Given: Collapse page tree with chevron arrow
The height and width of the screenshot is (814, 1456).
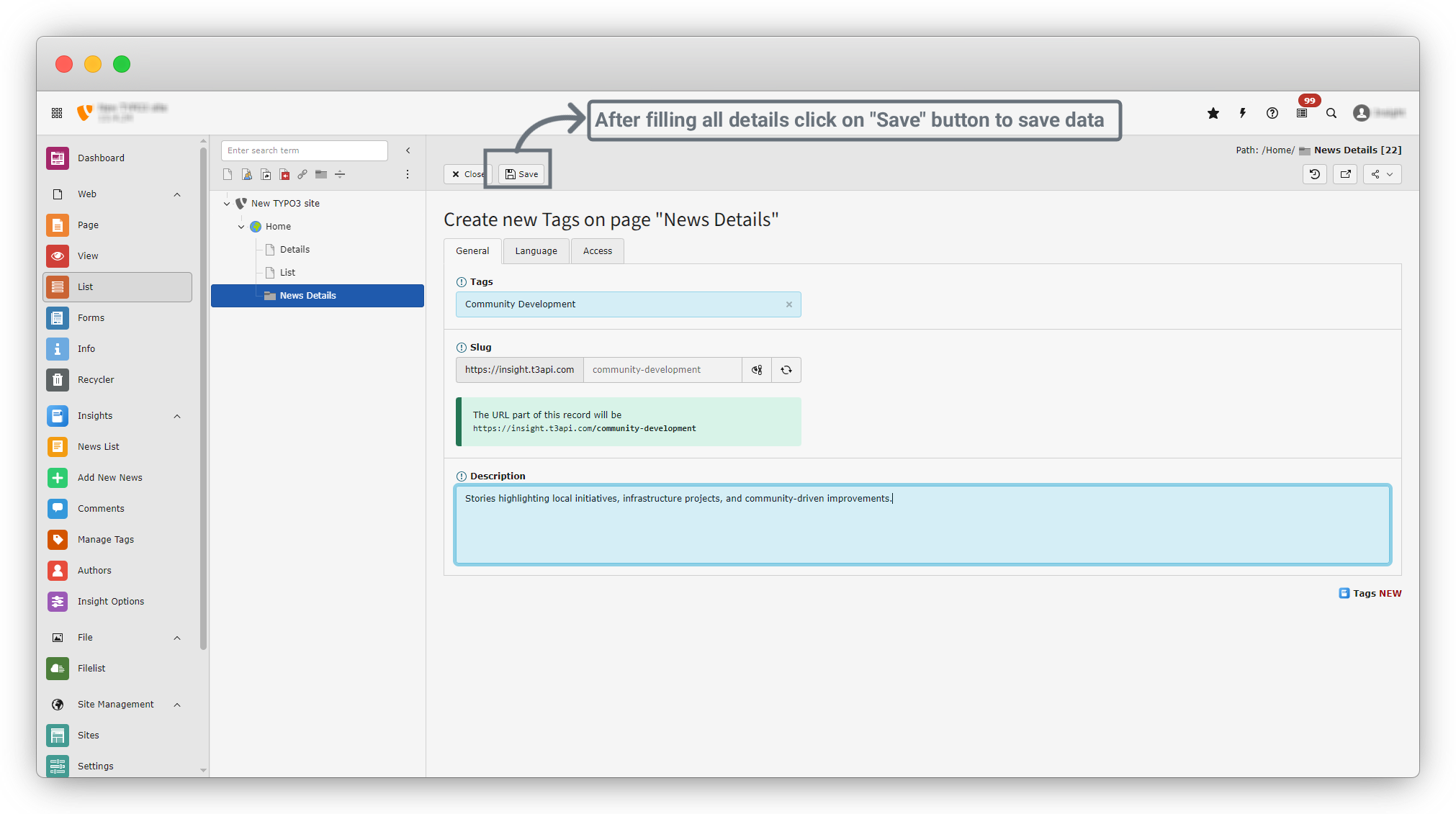Looking at the screenshot, I should coord(408,150).
